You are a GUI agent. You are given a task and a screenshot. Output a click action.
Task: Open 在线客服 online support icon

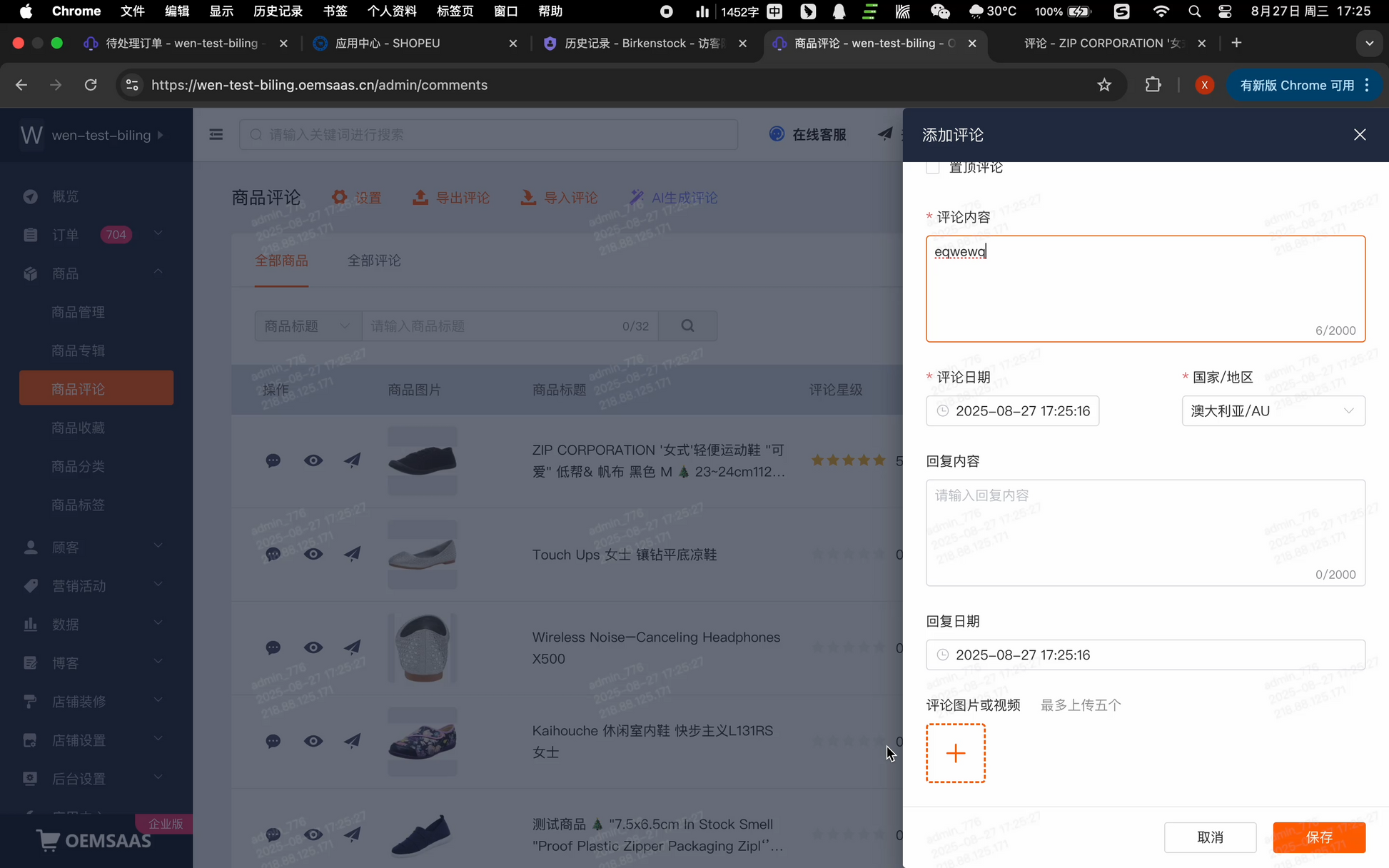coord(777,134)
